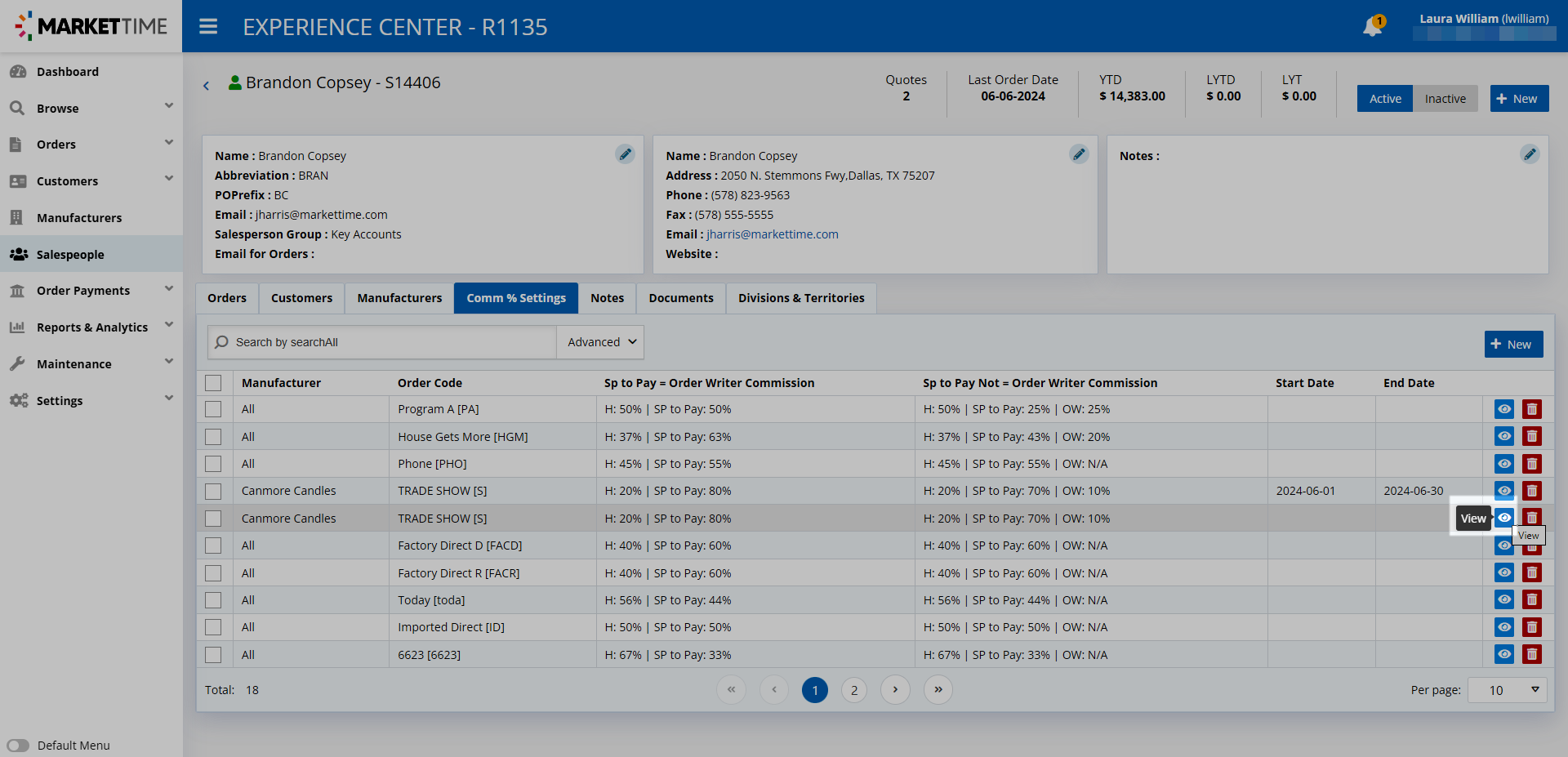Delete the 6623 commission row
Screen dimensions: 1568x757
[1531, 654]
